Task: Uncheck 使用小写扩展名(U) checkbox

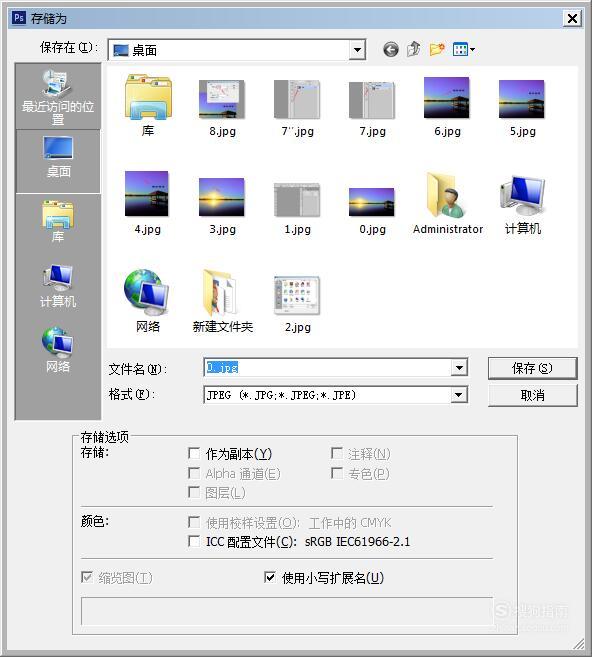Action: click(270, 578)
